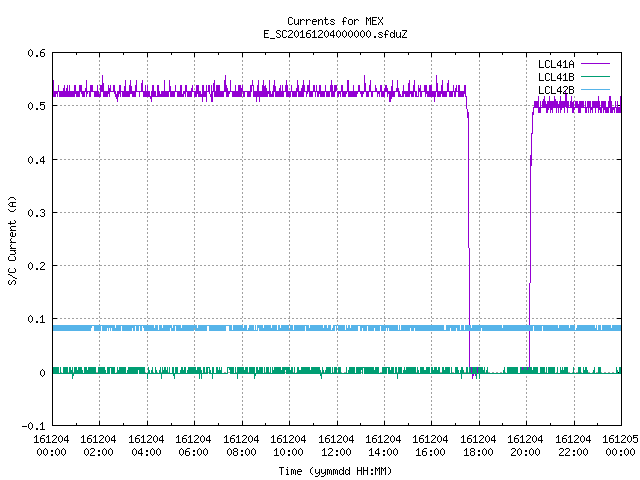Pick the green LCL41B legend line sample
The image size is (640, 480).
595,76
